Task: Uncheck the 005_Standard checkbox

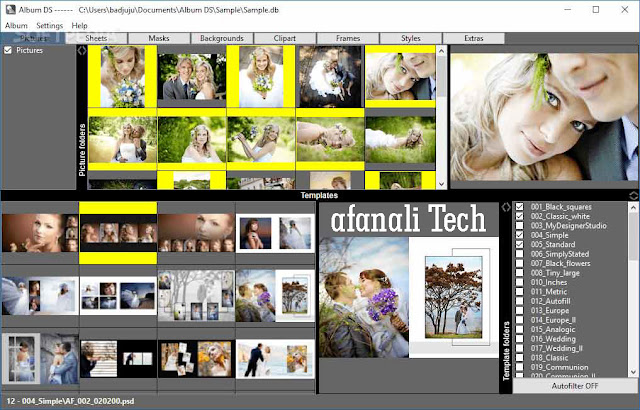Action: point(519,244)
